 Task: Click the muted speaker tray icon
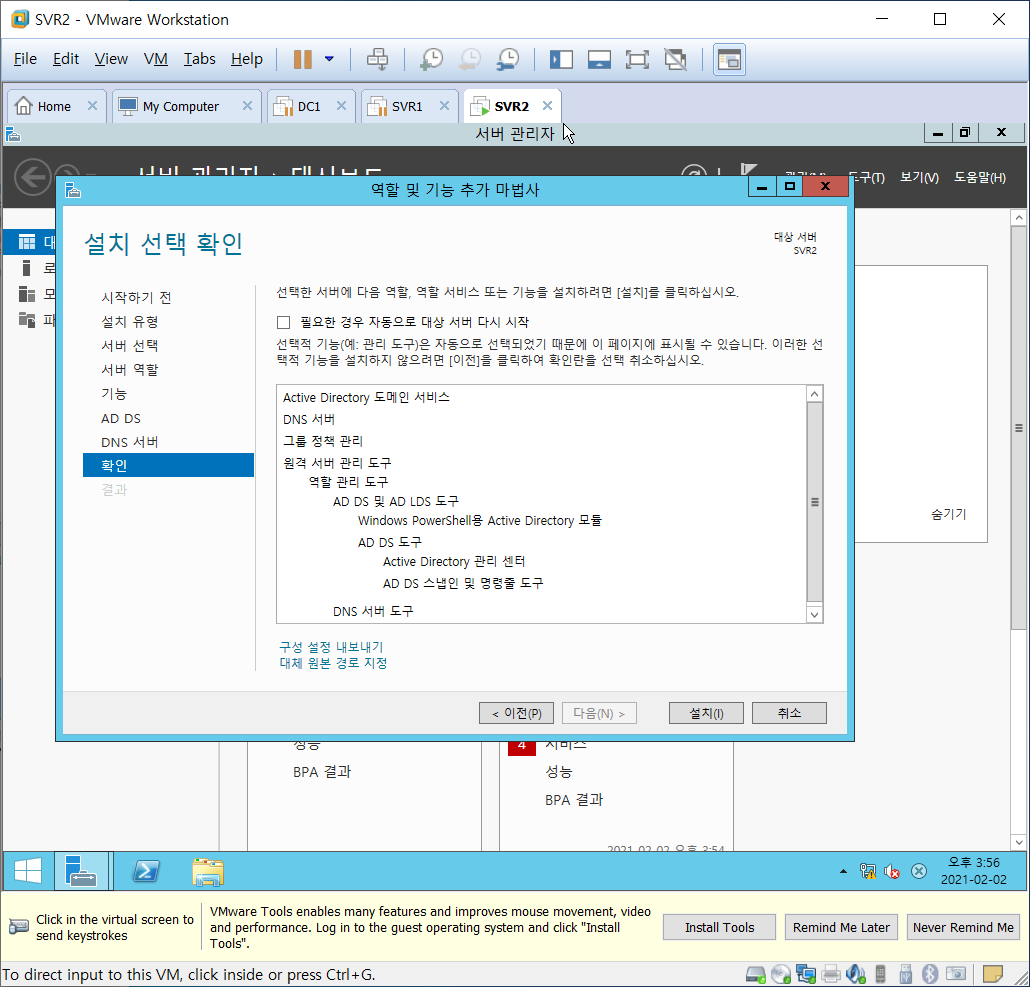(x=892, y=871)
